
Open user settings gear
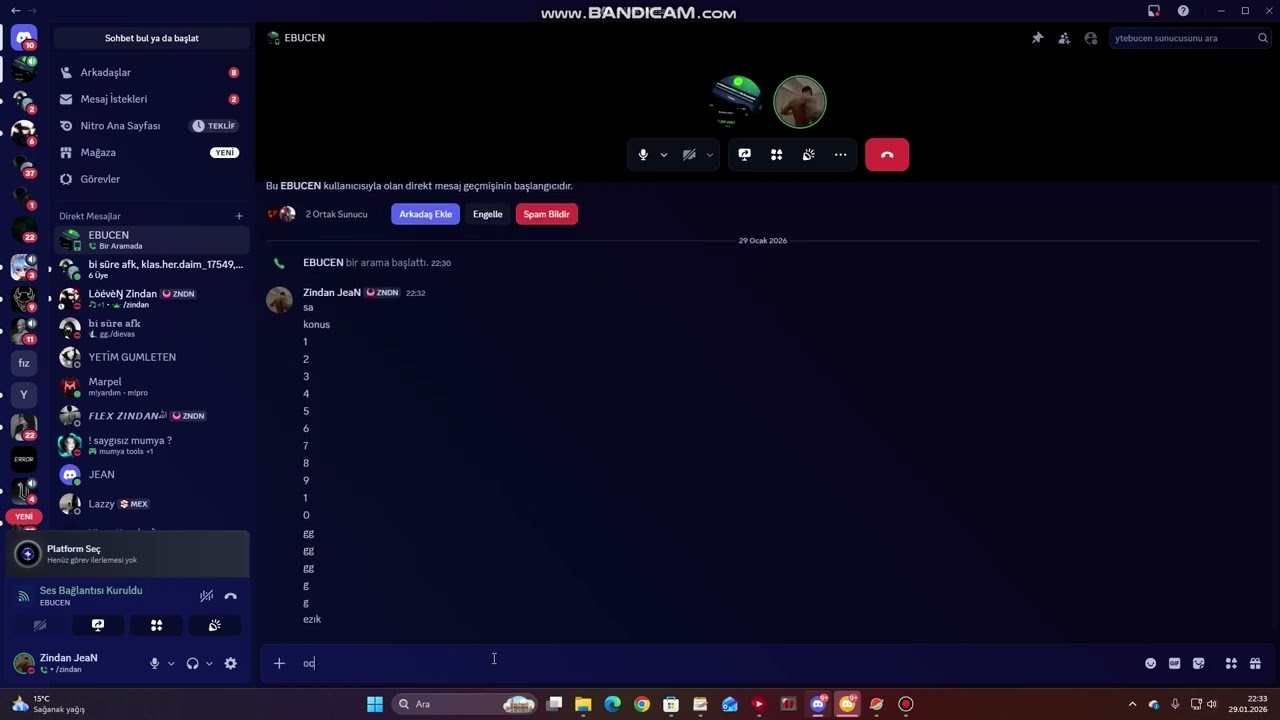tap(231, 663)
